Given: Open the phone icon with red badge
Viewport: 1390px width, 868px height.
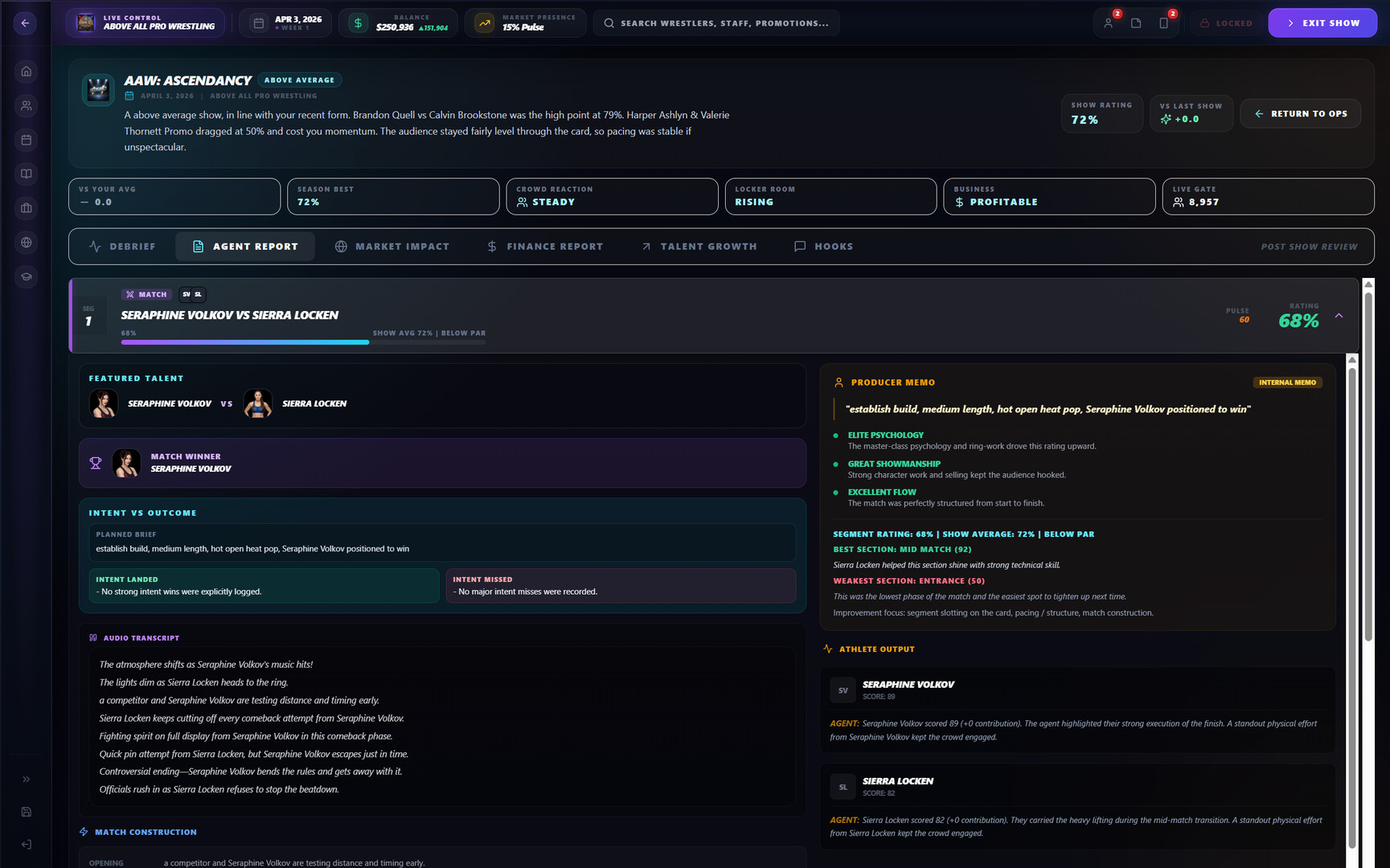Looking at the screenshot, I should point(1163,23).
